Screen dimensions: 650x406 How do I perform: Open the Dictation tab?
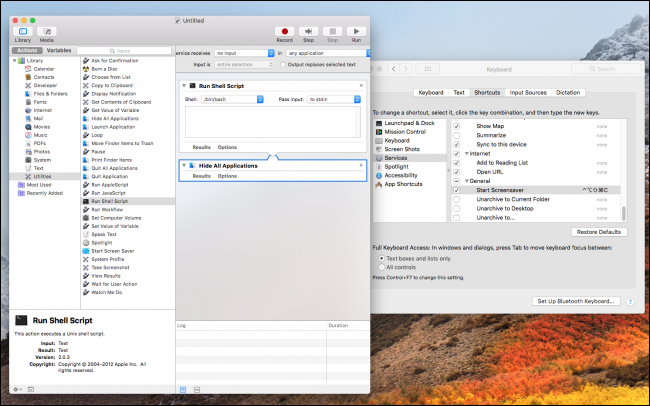click(x=568, y=92)
